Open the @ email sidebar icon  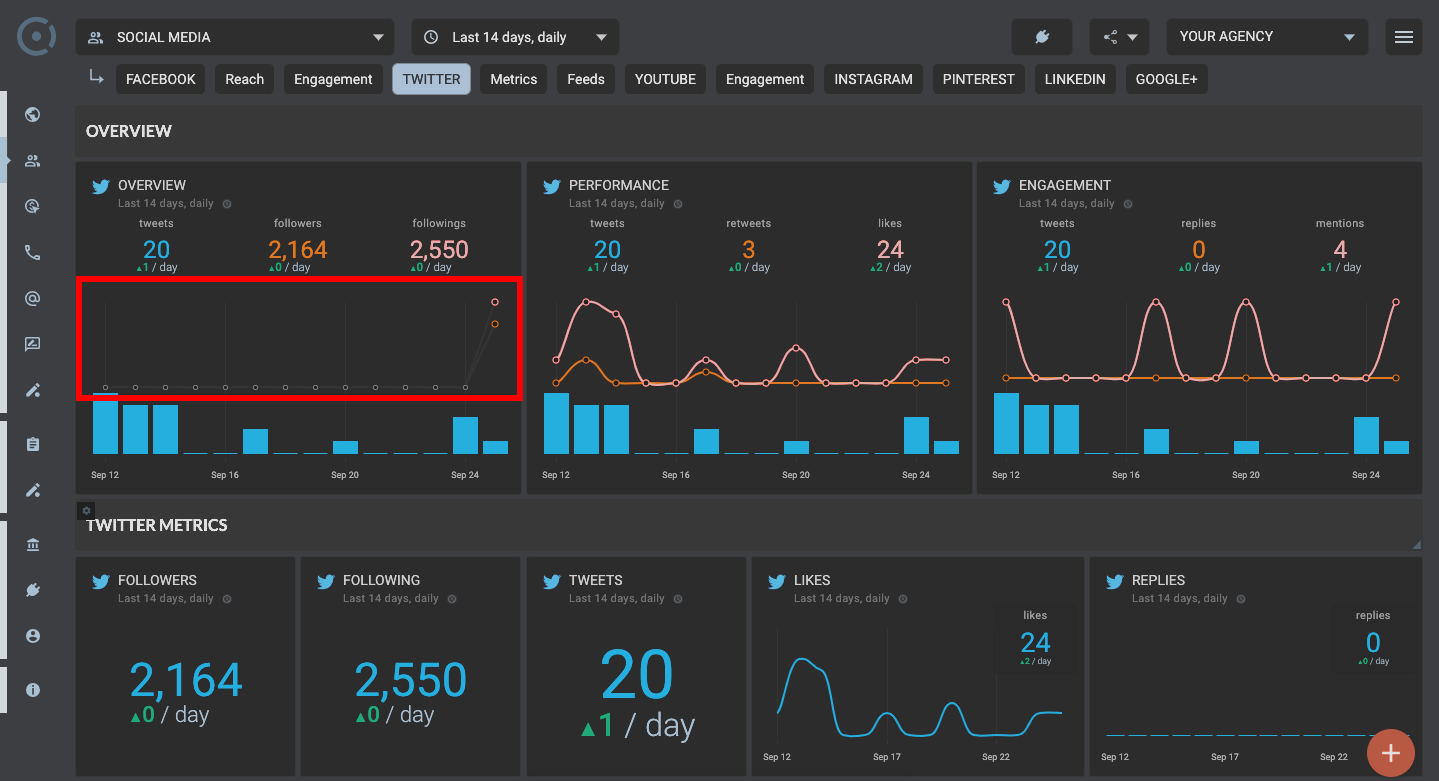(x=32, y=298)
